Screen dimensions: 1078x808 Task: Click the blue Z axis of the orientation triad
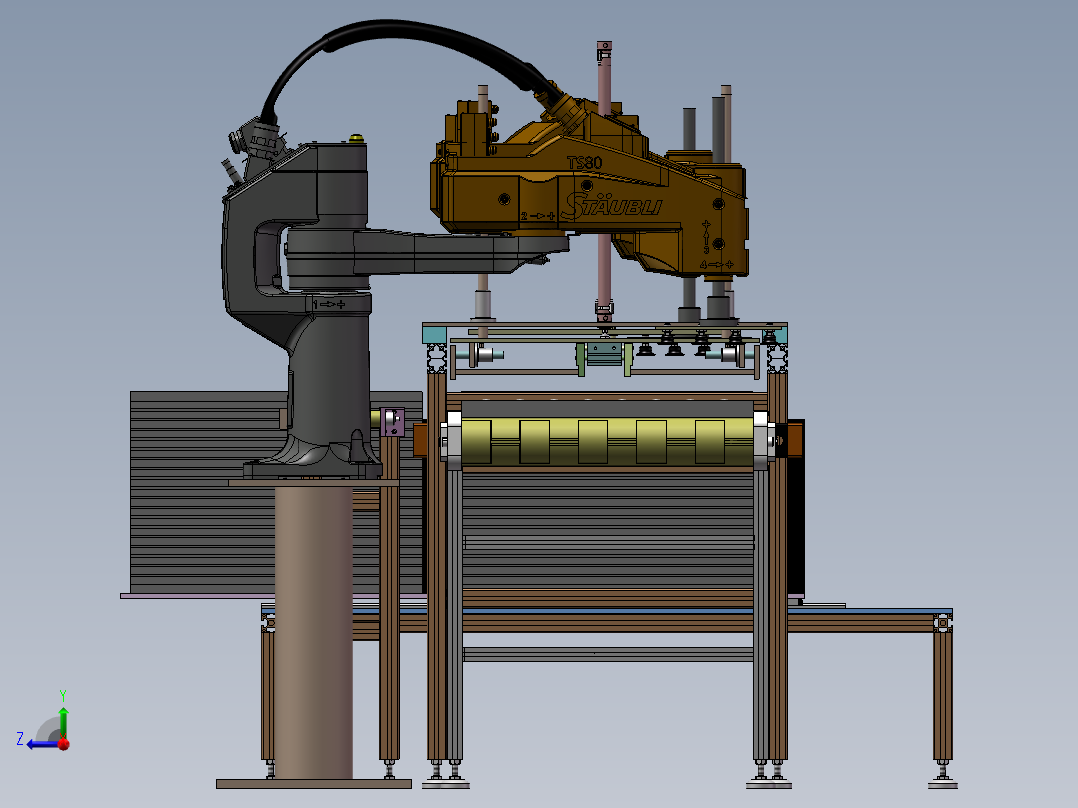click(x=43, y=744)
